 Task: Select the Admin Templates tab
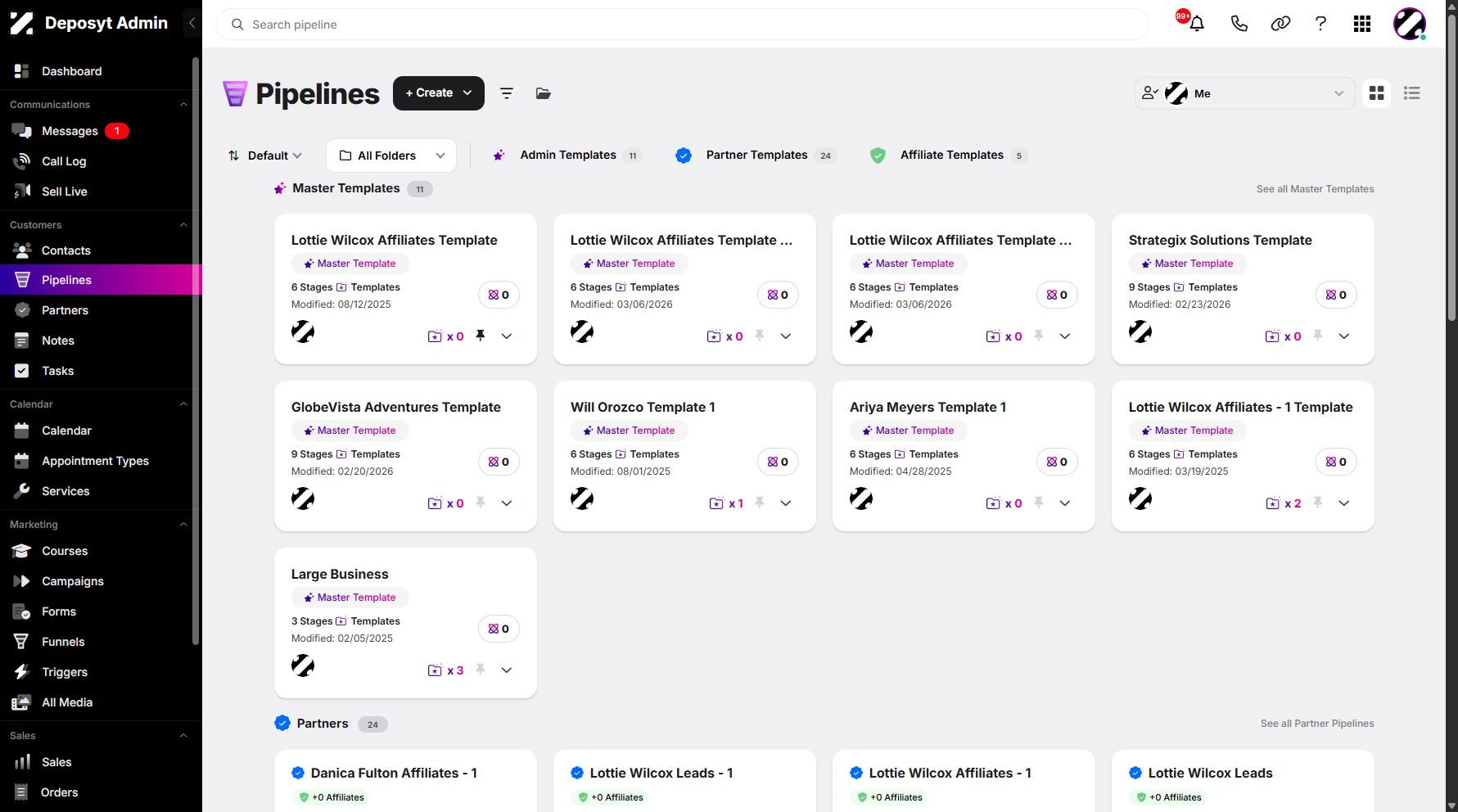tap(566, 156)
